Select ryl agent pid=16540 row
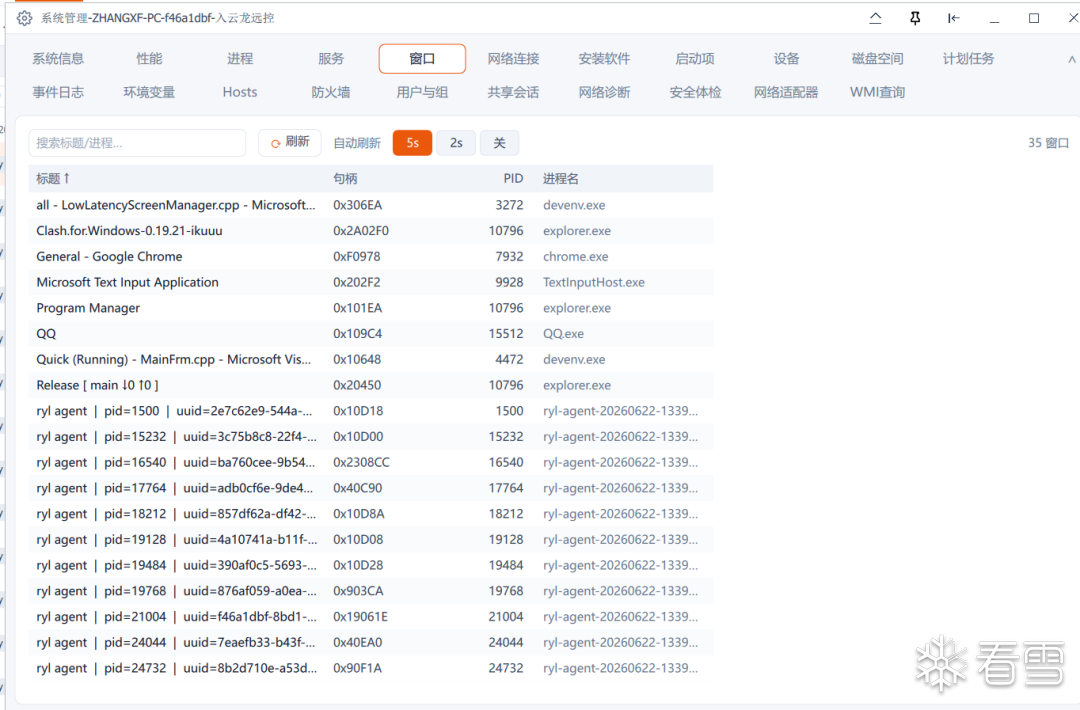 (371, 462)
